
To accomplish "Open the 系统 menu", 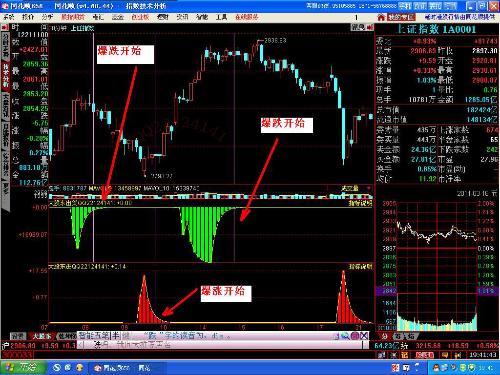I will point(9,17).
